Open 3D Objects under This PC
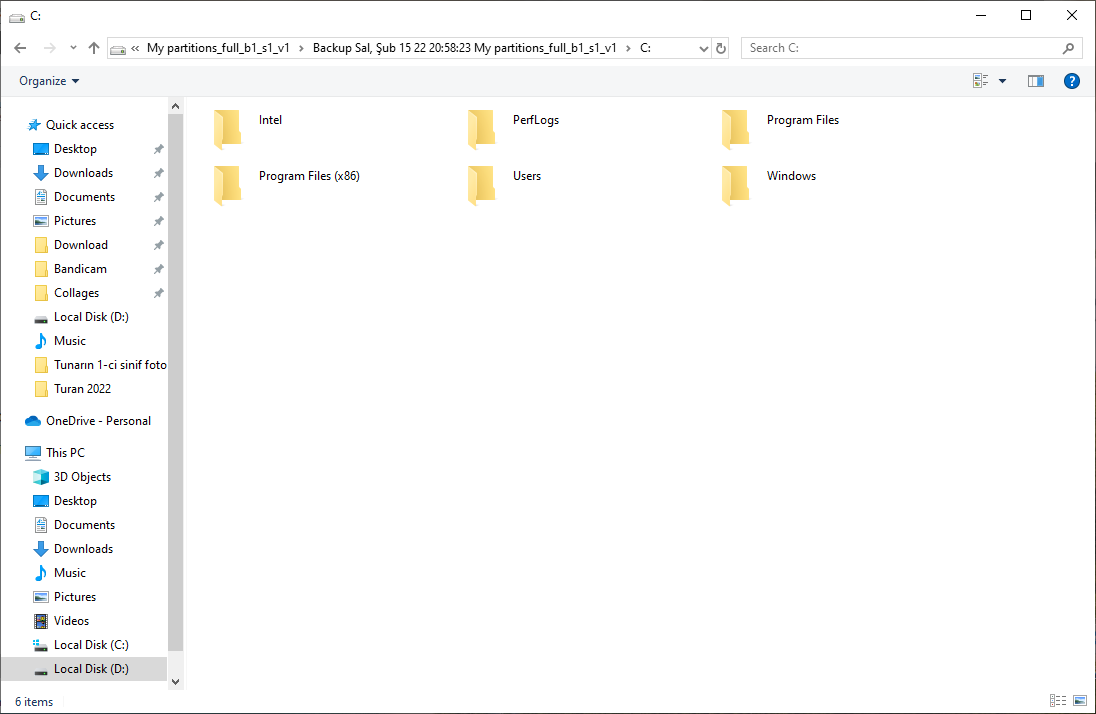 [82, 477]
